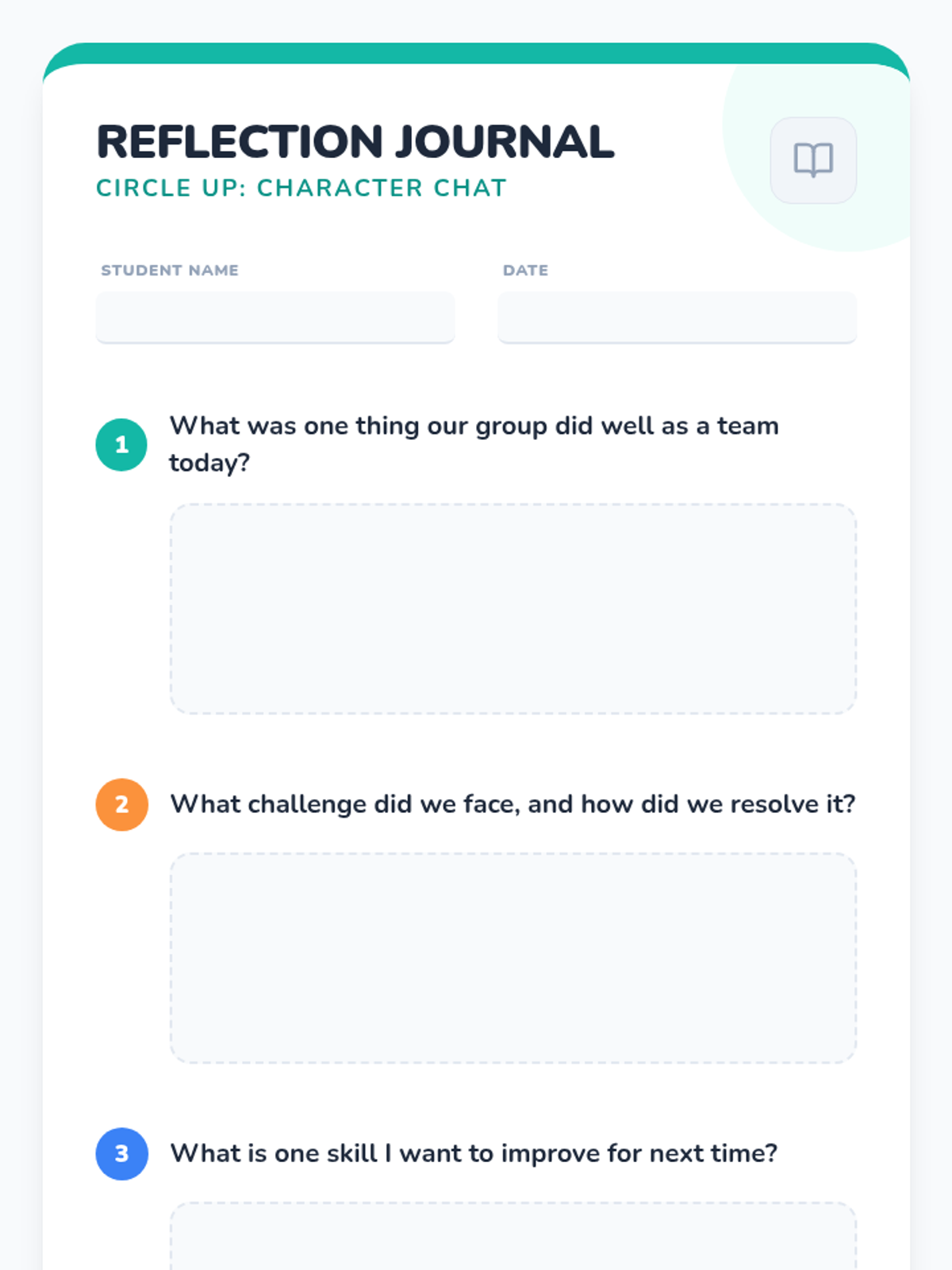952x1270 pixels.
Task: Click the teal bar atop the card
Action: click(x=476, y=52)
